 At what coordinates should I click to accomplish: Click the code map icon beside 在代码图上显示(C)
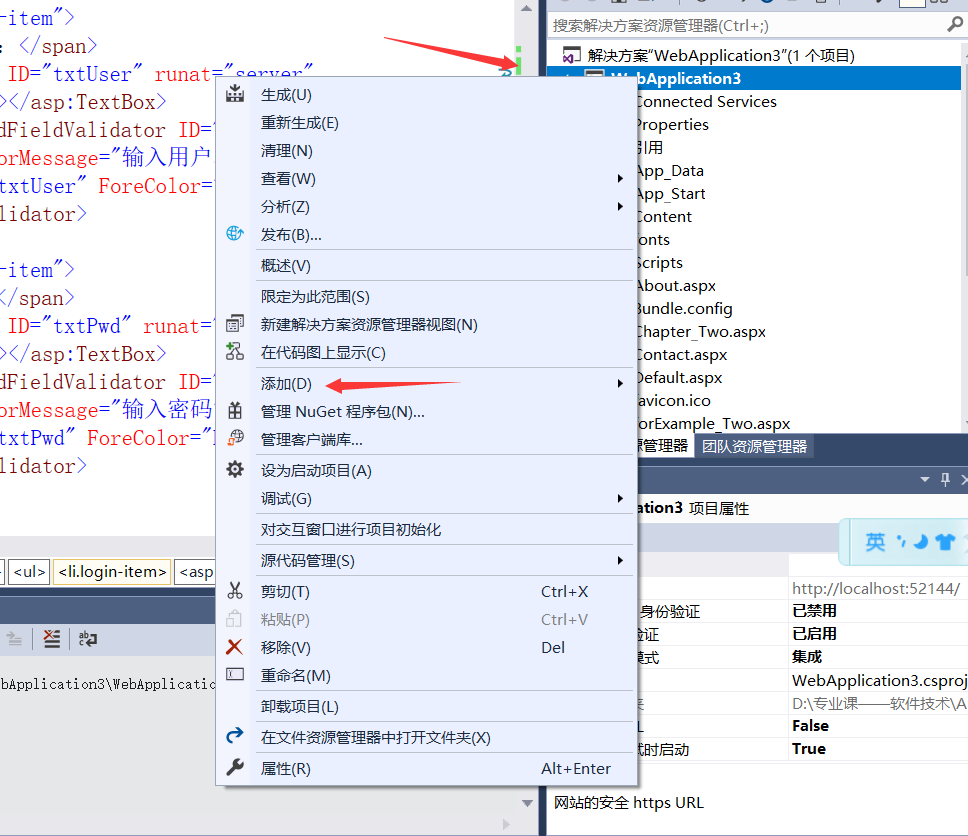point(235,352)
